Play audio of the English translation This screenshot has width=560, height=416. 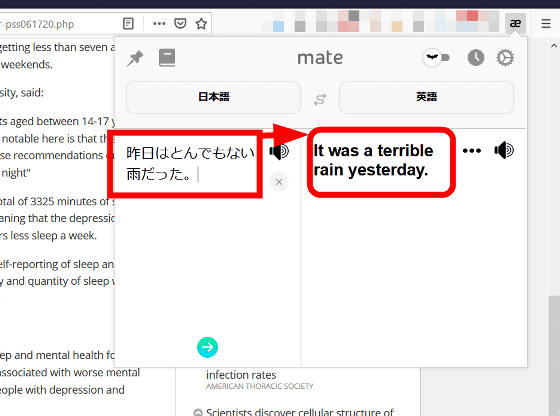pyautogui.click(x=504, y=150)
